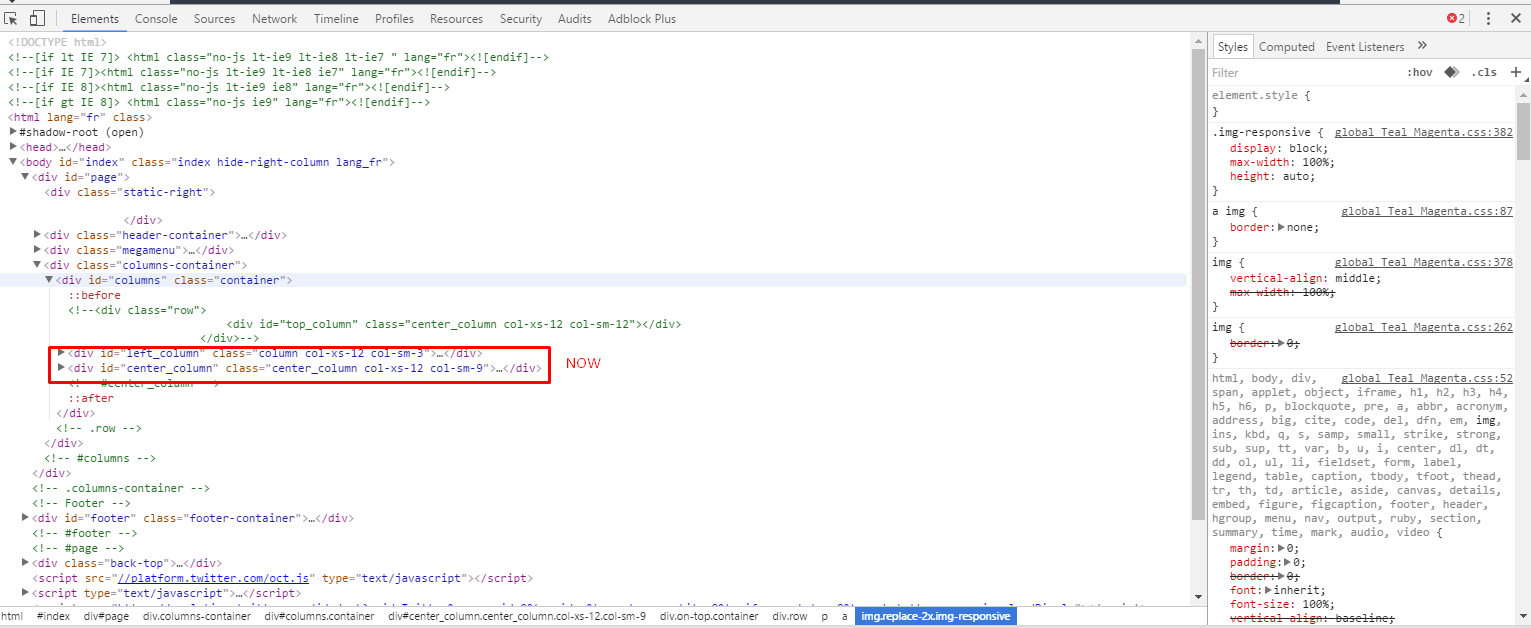Show more Styles pane tabs with chevron
The image size is (1531, 628).
pyautogui.click(x=1422, y=46)
